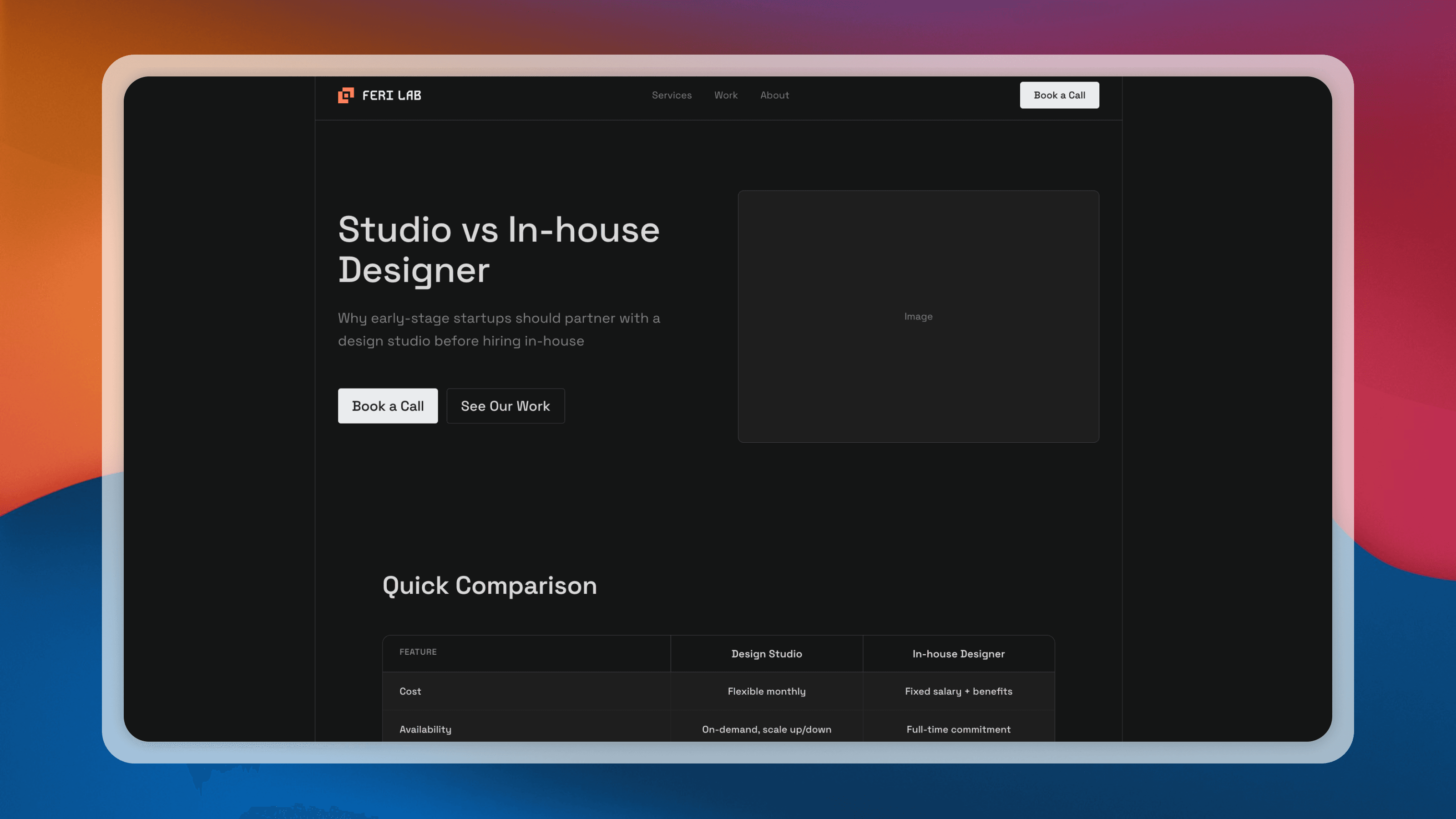
Task: Select the See Our Work button
Action: point(506,406)
